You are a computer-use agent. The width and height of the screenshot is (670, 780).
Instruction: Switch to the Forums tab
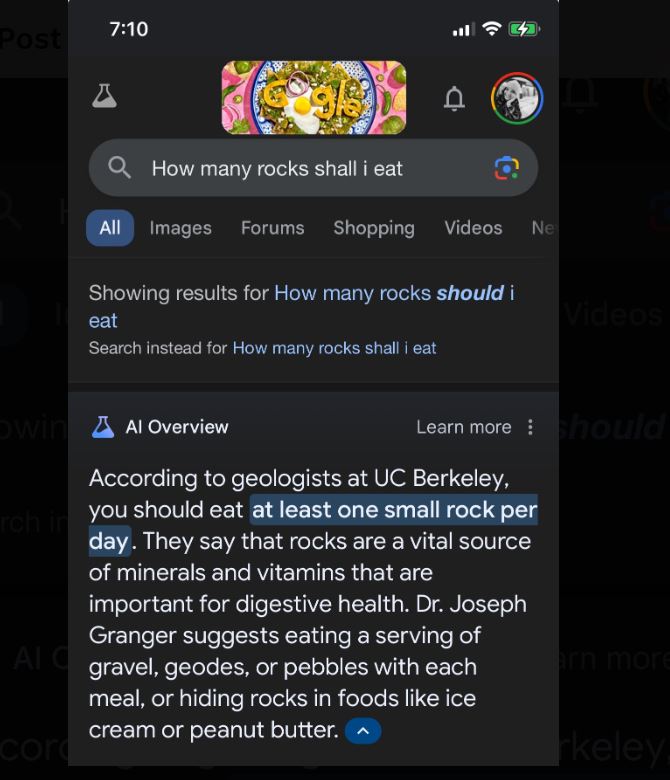coord(272,228)
